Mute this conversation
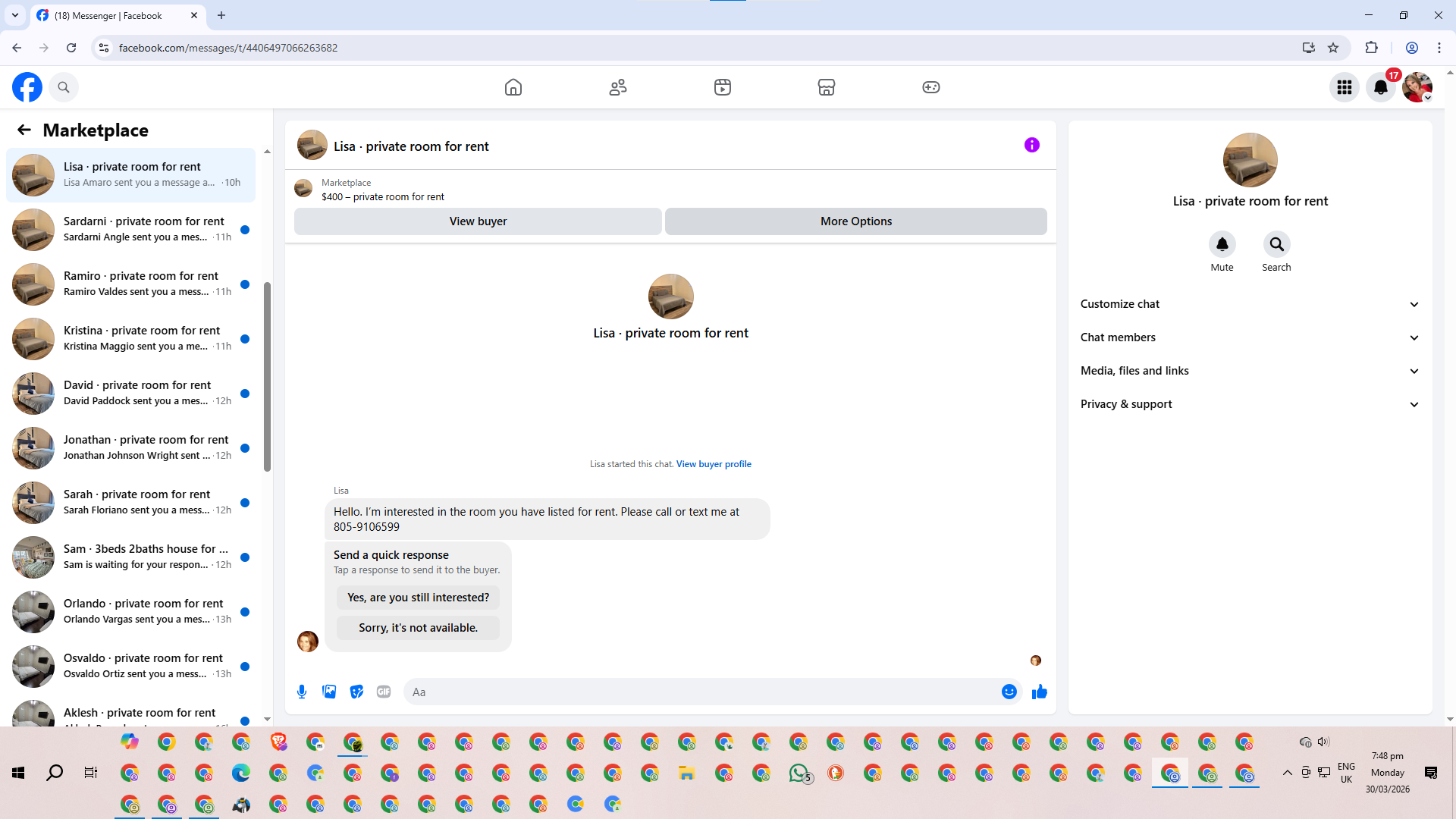Screen dimensions: 1456x819 1222,245
